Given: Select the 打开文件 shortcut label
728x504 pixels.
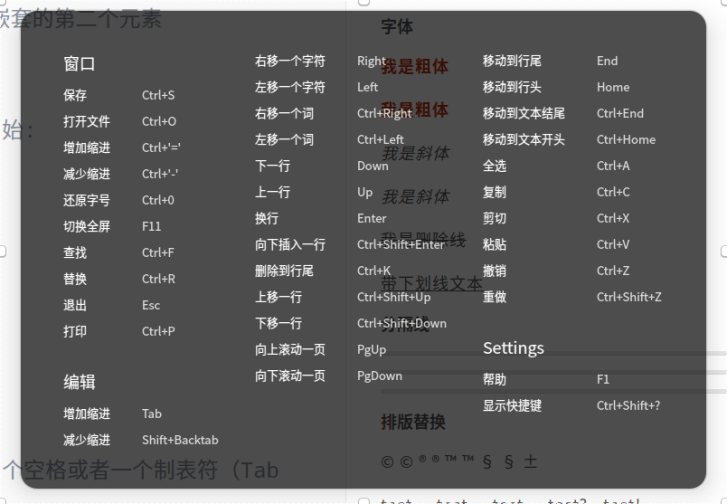Looking at the screenshot, I should coord(87,122).
